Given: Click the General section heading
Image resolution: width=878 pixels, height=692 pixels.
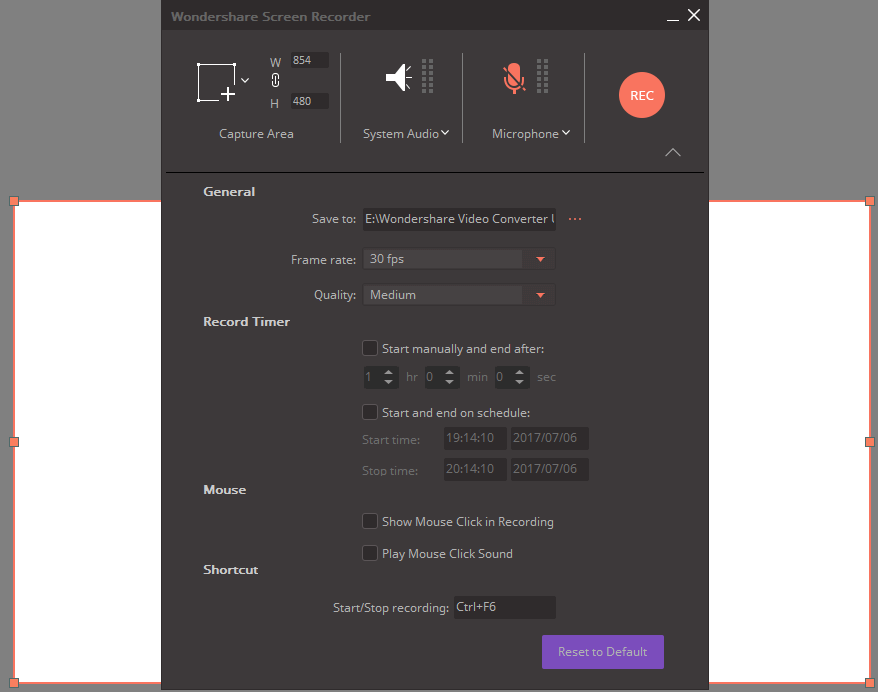Looking at the screenshot, I should click(229, 191).
